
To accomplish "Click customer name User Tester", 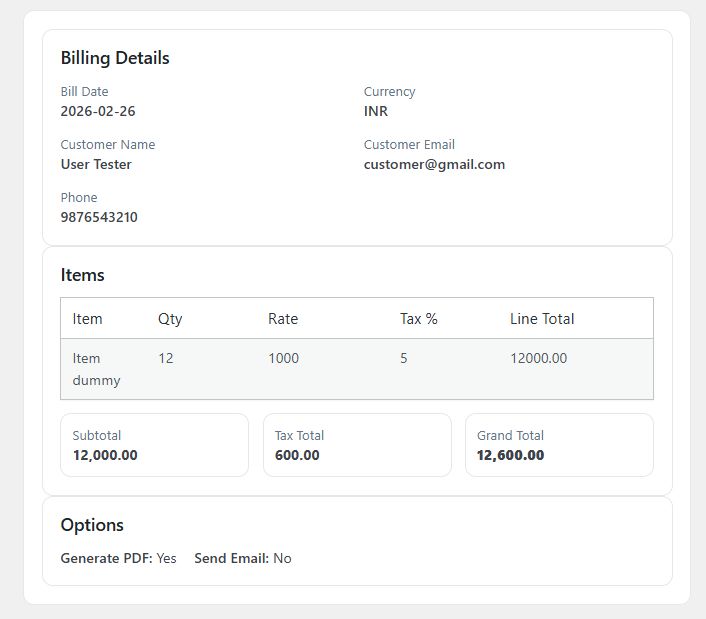I will pyautogui.click(x=96, y=164).
